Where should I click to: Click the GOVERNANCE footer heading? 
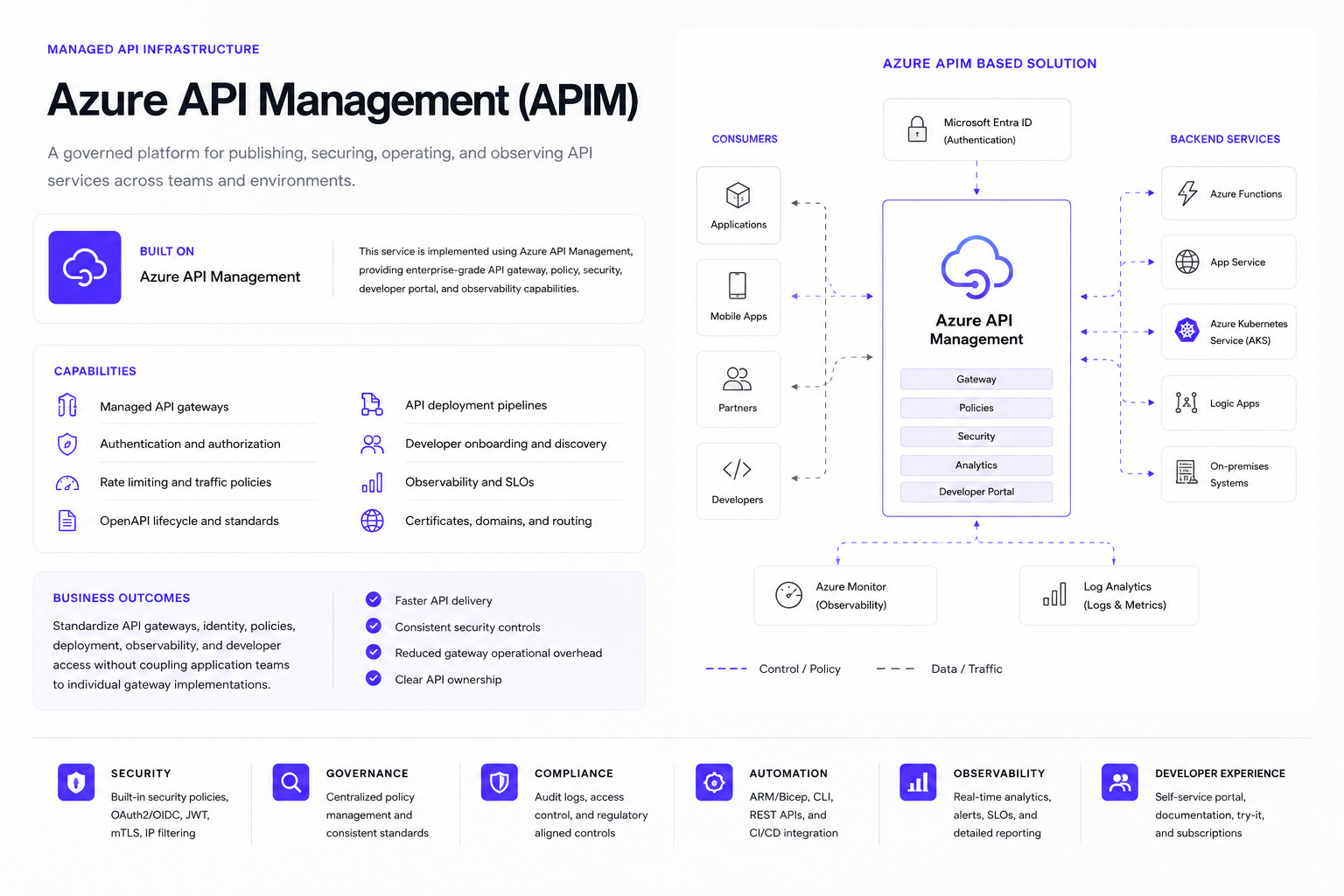(367, 773)
